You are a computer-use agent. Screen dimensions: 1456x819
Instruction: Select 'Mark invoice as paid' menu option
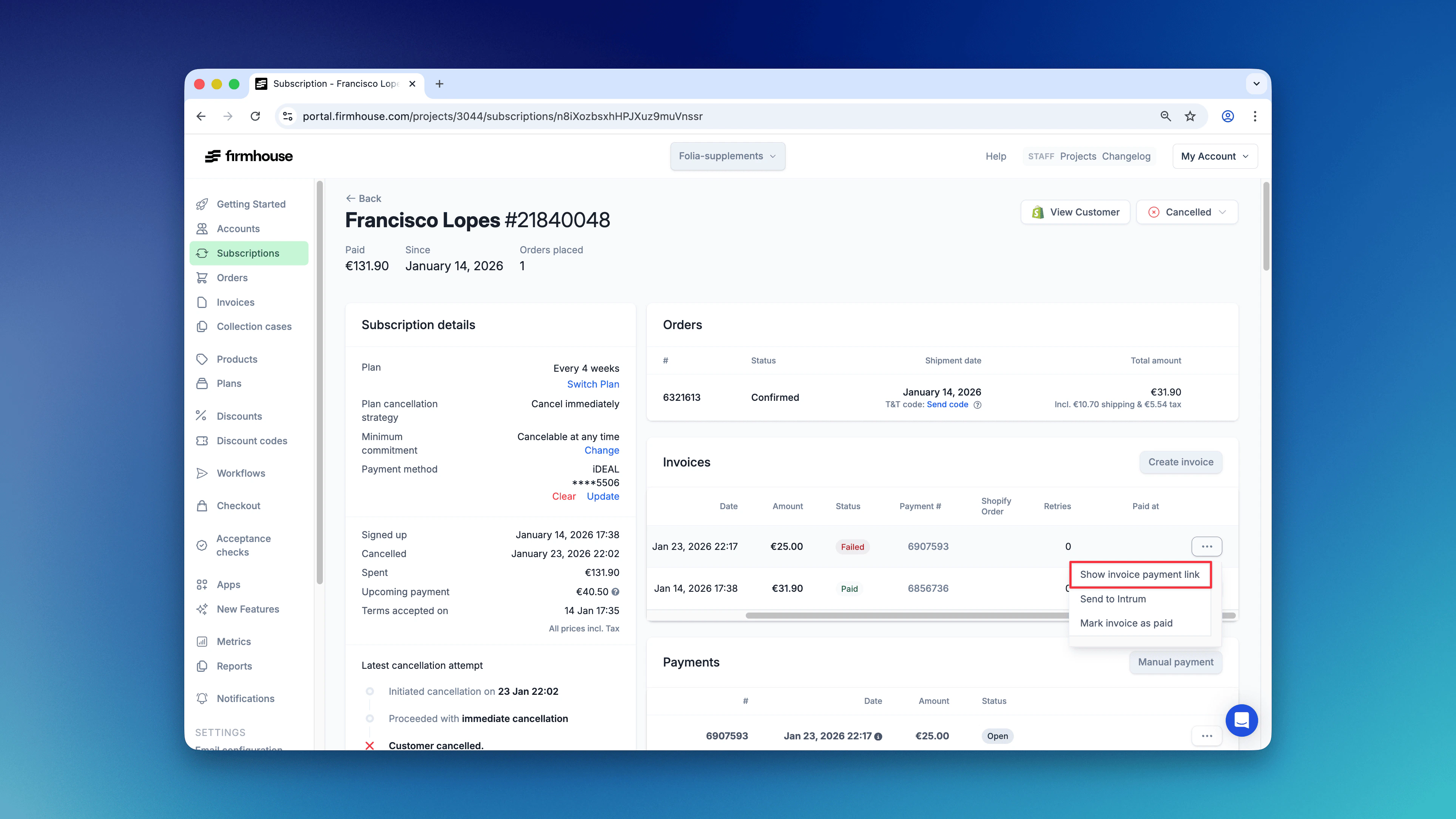1125,623
